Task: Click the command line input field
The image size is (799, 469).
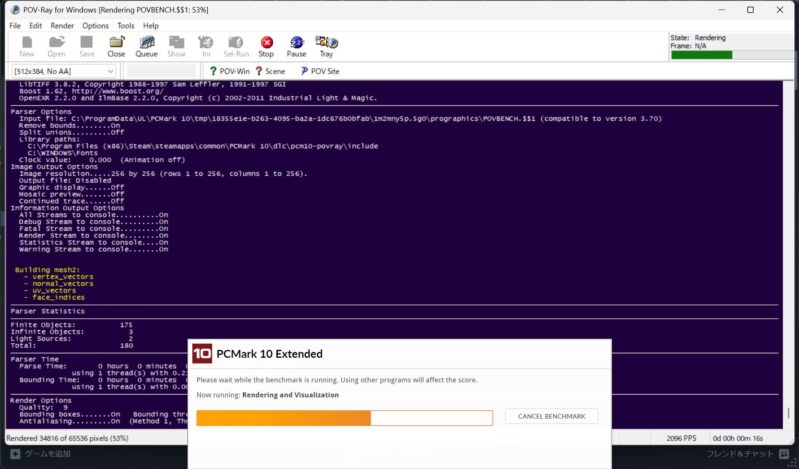Action: coord(161,71)
